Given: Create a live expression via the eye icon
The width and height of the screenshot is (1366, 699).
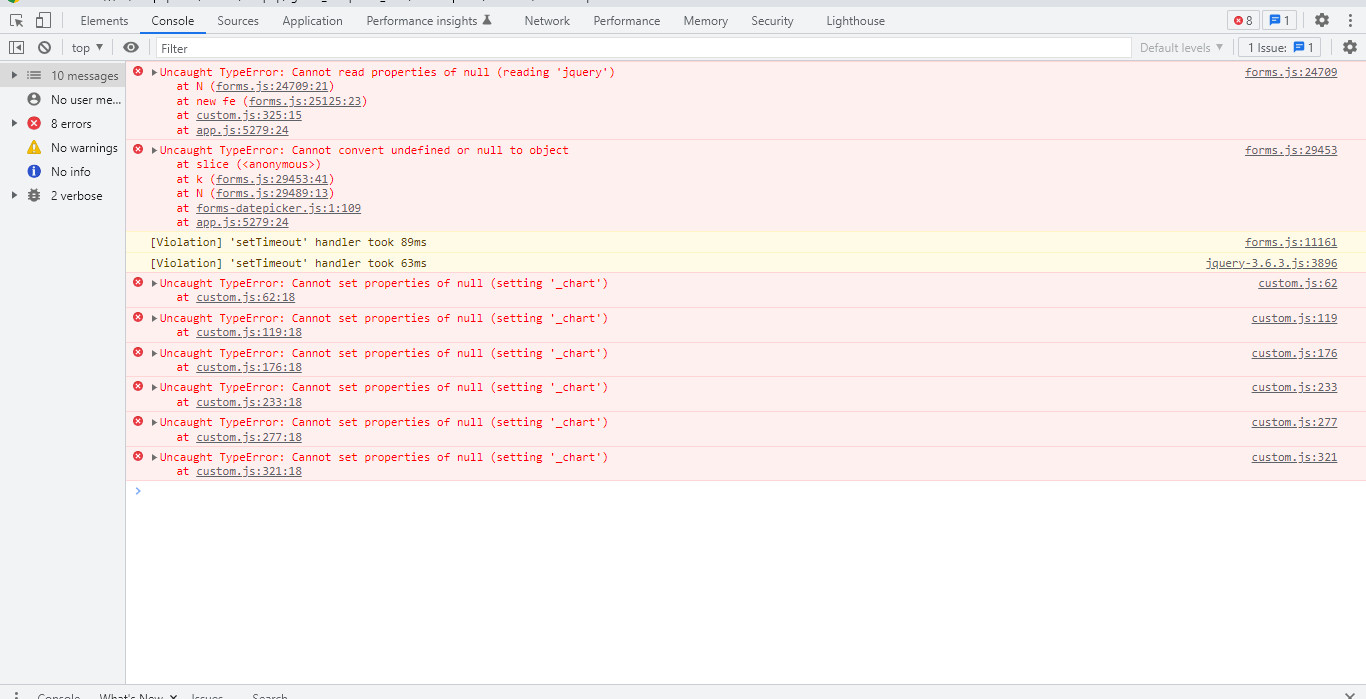Looking at the screenshot, I should (x=130, y=47).
